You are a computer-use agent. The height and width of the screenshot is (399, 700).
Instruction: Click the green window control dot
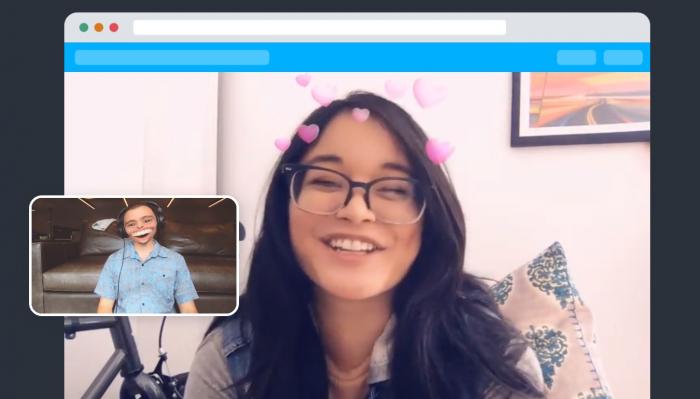83,27
